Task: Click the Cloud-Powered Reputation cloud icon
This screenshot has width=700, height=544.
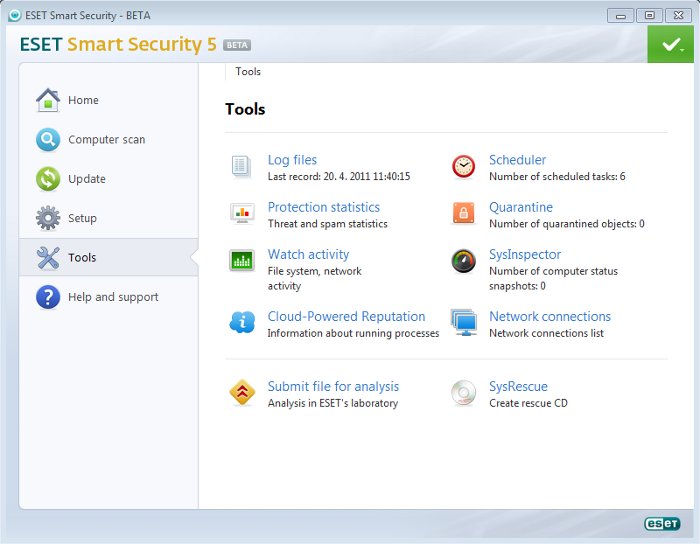Action: coord(241,322)
